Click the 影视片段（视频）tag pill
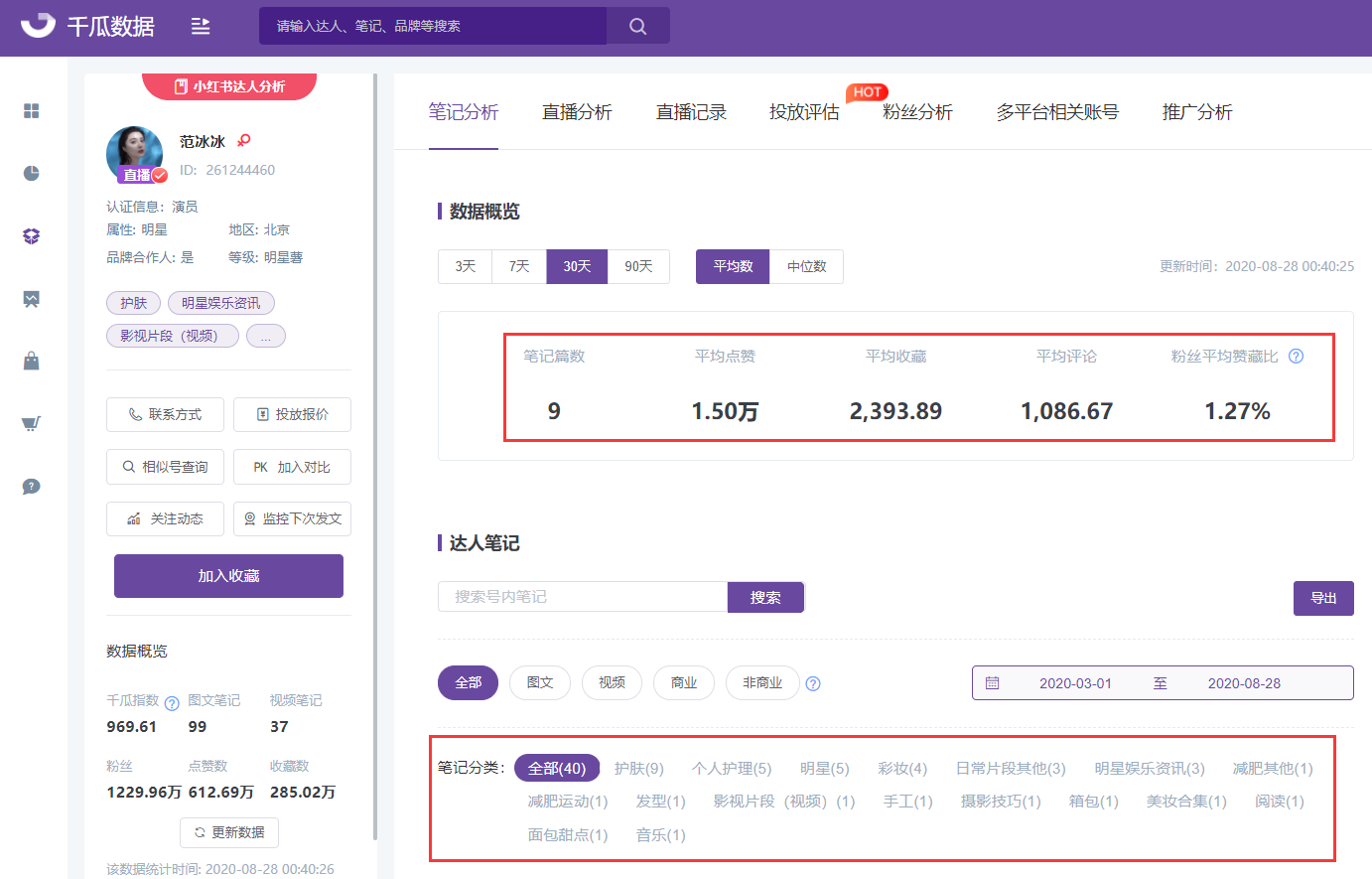The image size is (1372, 879). pos(173,336)
